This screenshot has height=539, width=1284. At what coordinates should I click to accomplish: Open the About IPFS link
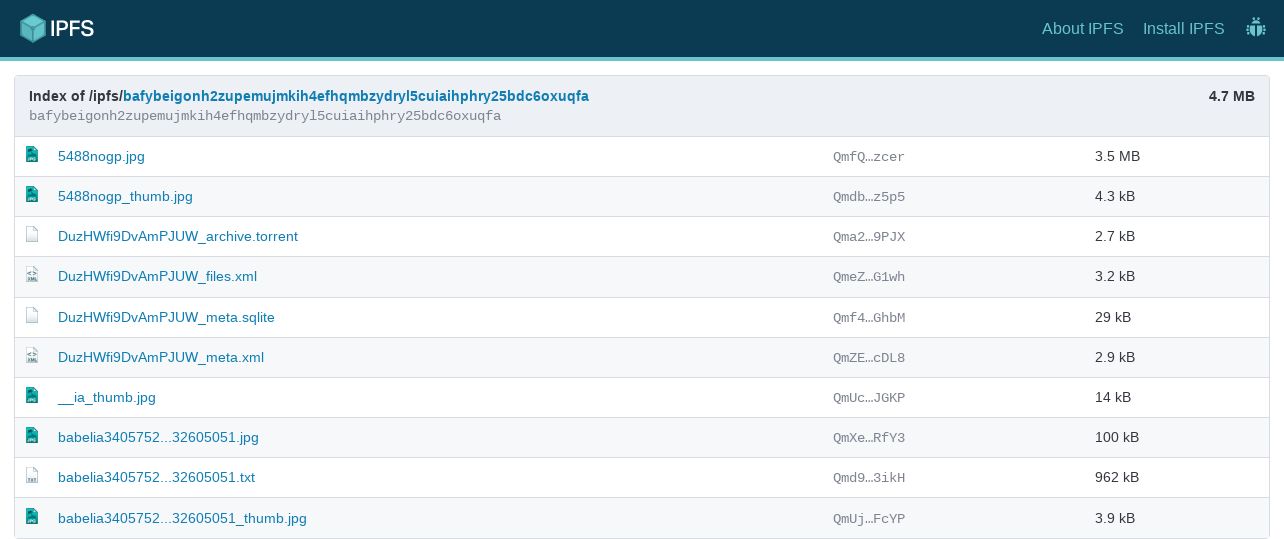pos(1083,28)
